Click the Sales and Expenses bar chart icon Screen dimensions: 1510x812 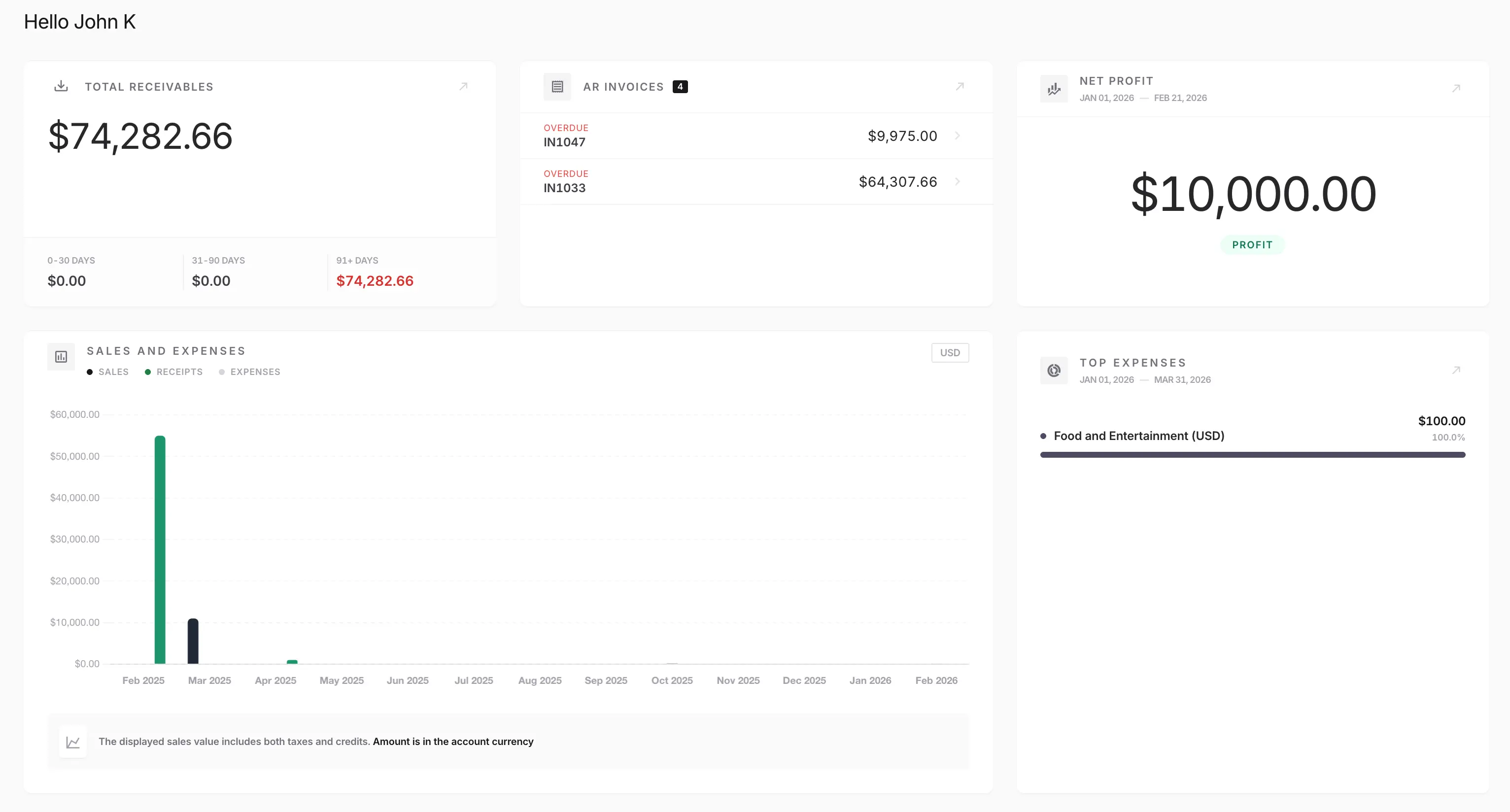pos(61,356)
